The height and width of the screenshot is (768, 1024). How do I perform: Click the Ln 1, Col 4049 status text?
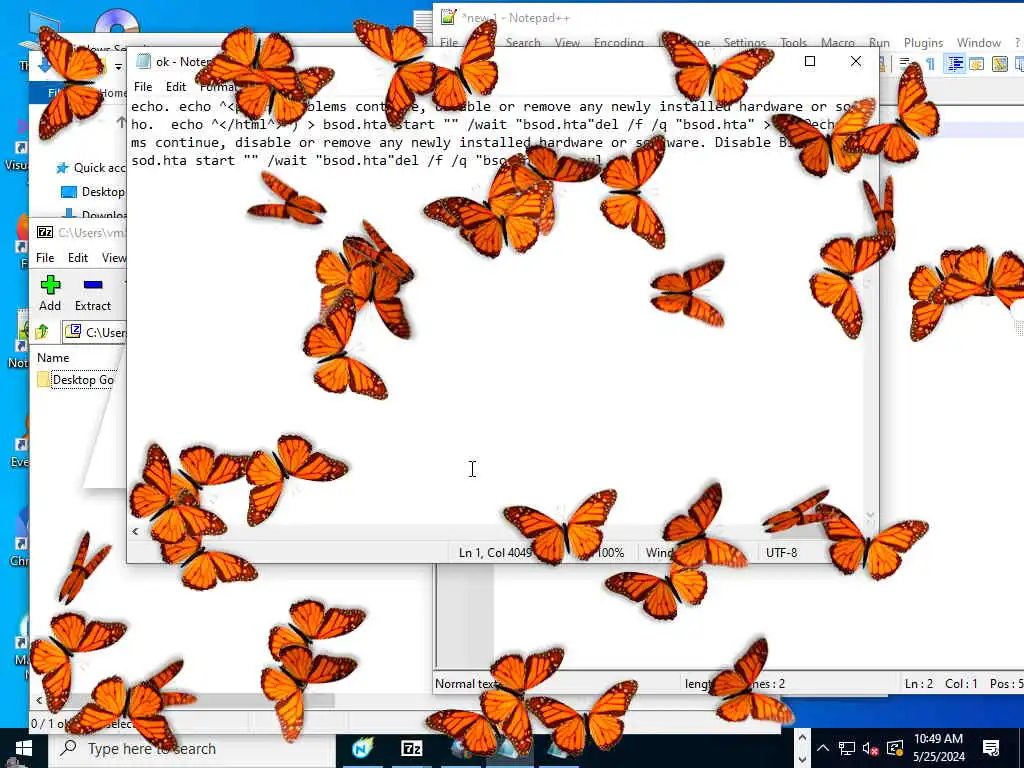pyautogui.click(x=495, y=552)
